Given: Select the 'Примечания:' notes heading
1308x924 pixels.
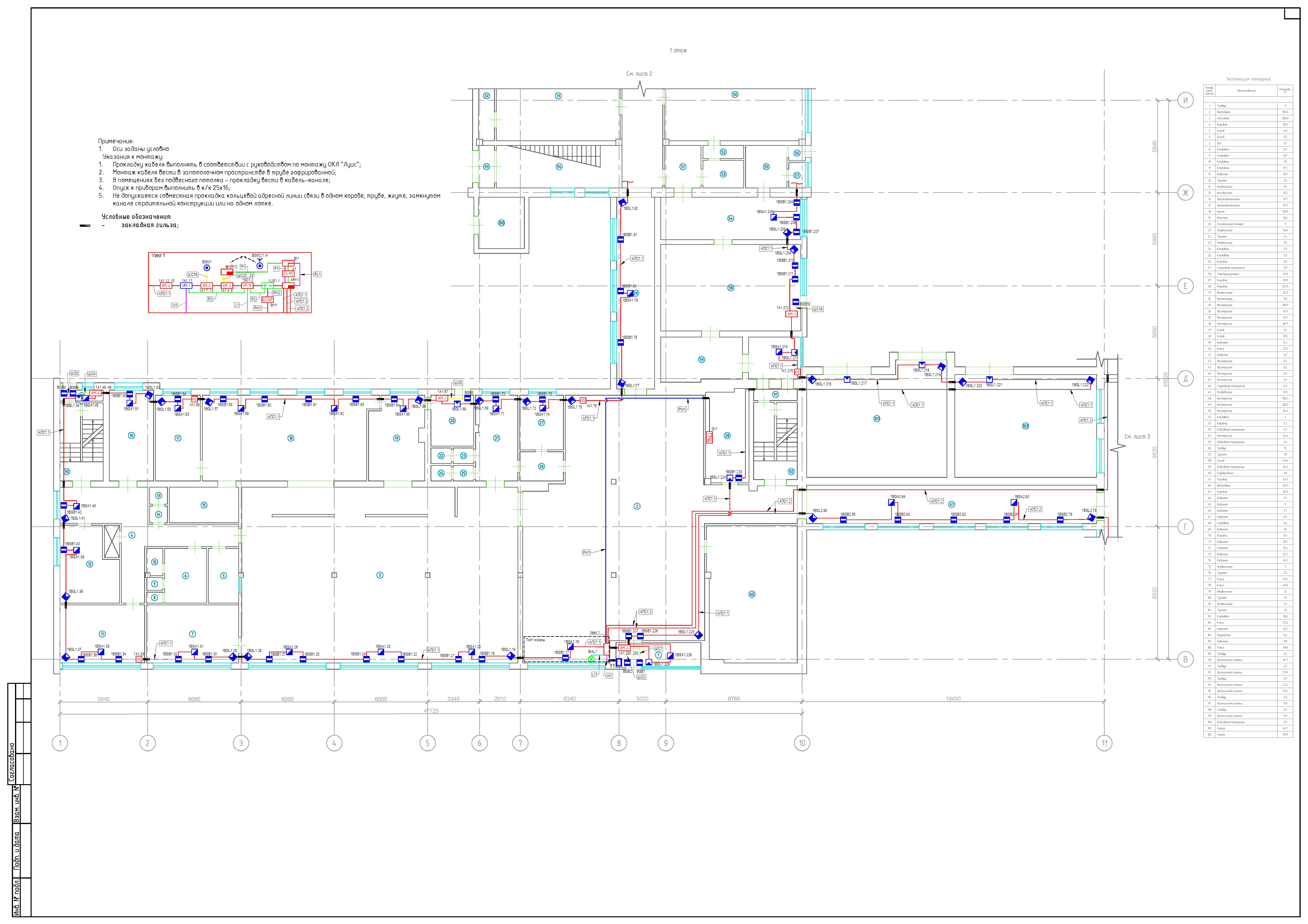Looking at the screenshot, I should point(116,141).
